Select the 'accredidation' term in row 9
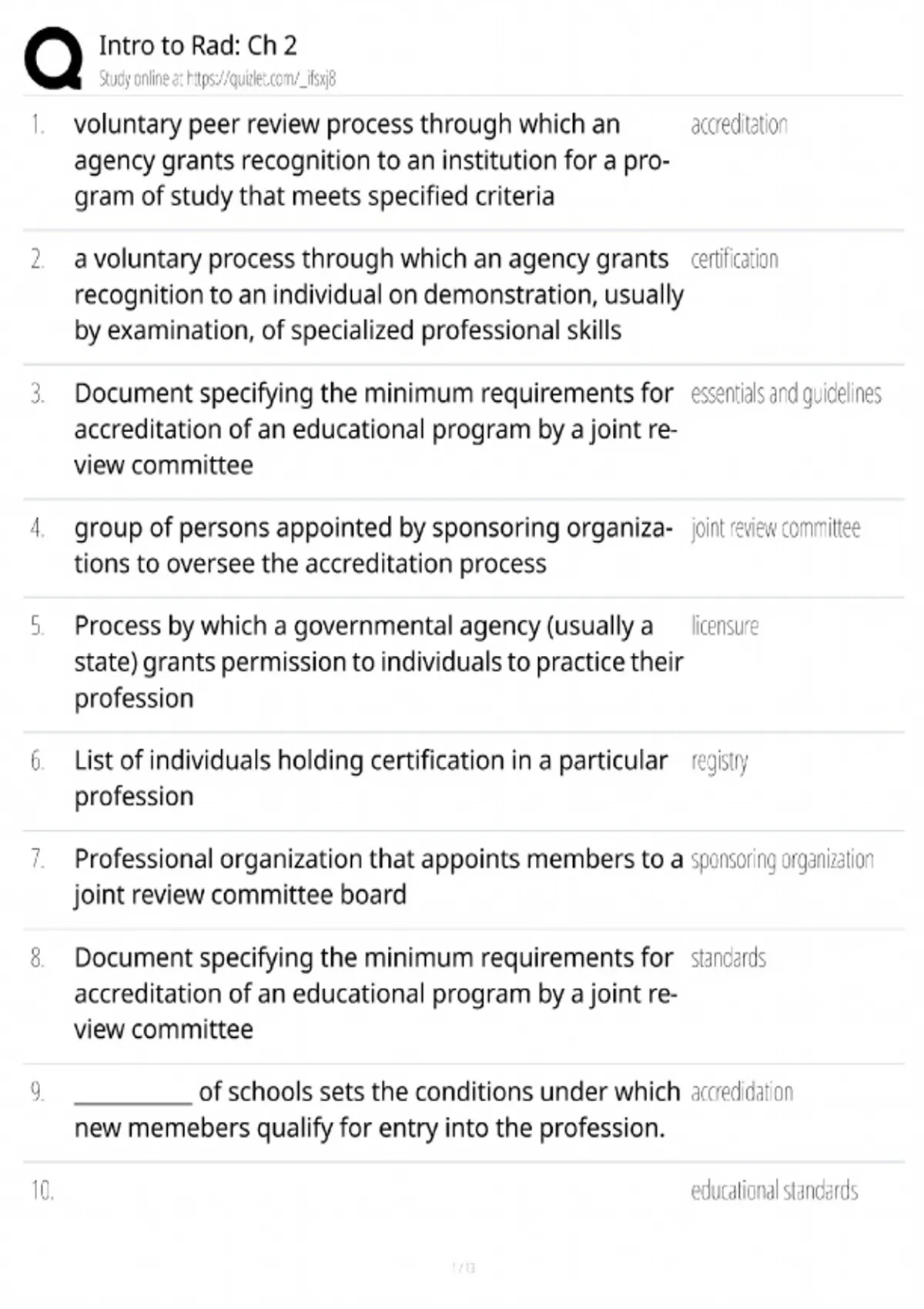Viewport: 924px width, 1309px height. [x=742, y=1092]
